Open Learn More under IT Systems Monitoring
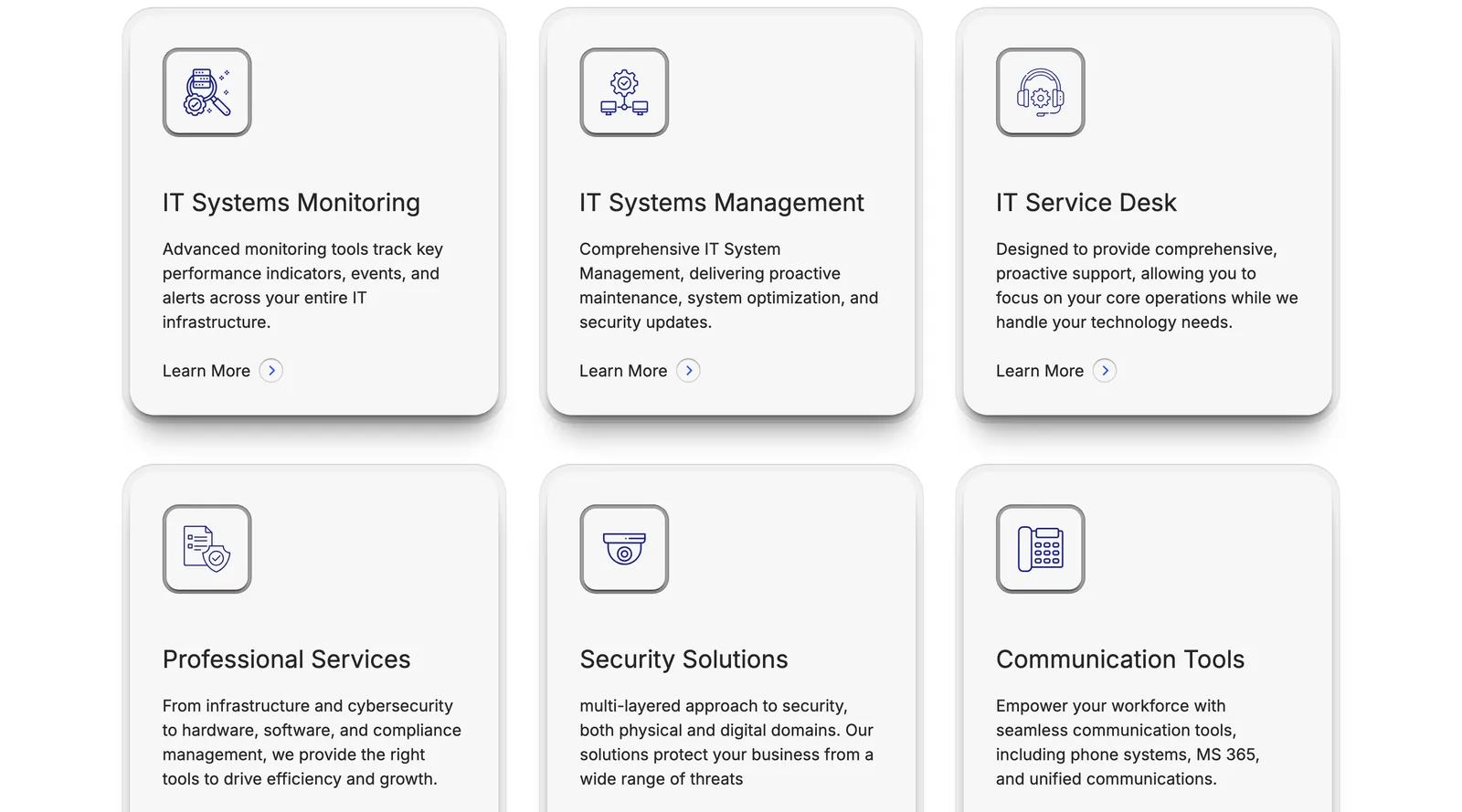1462x812 pixels. point(207,371)
